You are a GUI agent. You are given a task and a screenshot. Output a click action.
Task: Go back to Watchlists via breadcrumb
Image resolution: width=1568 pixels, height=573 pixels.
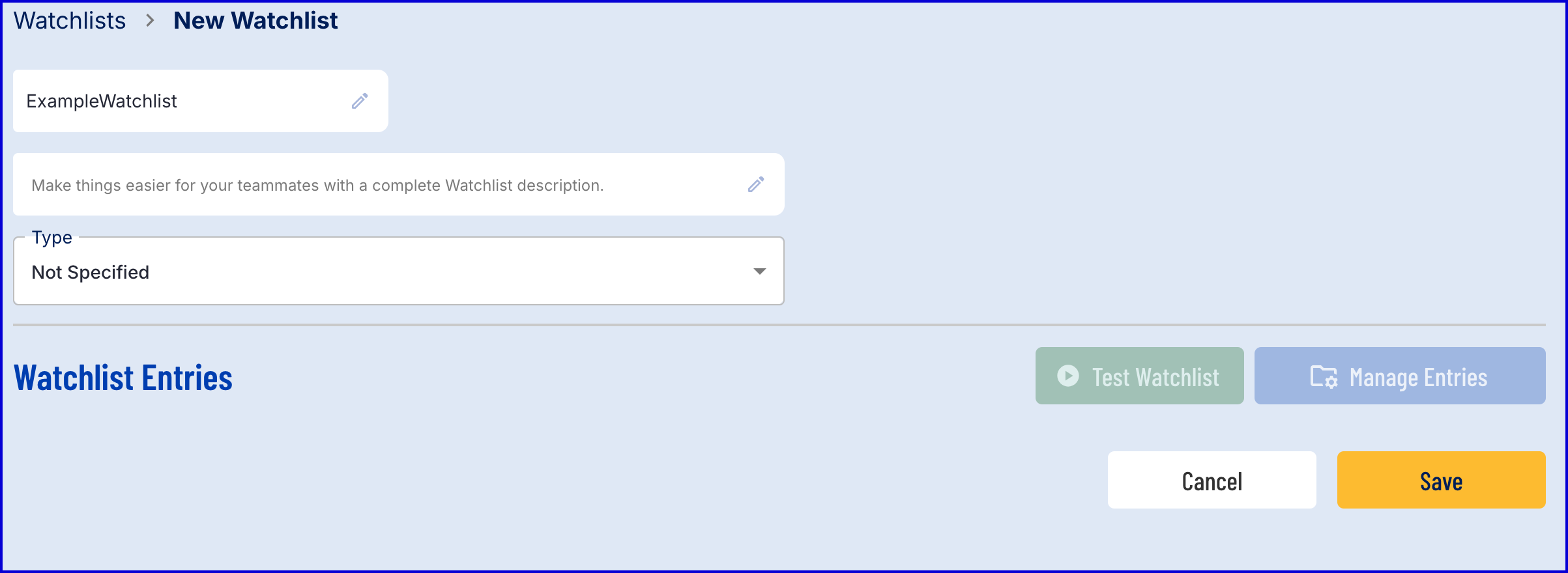pos(70,21)
